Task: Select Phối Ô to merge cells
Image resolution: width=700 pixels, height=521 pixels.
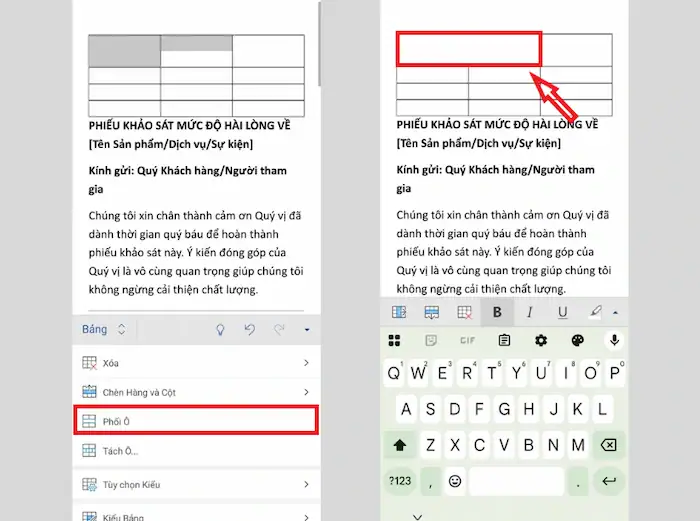Action: [195, 422]
